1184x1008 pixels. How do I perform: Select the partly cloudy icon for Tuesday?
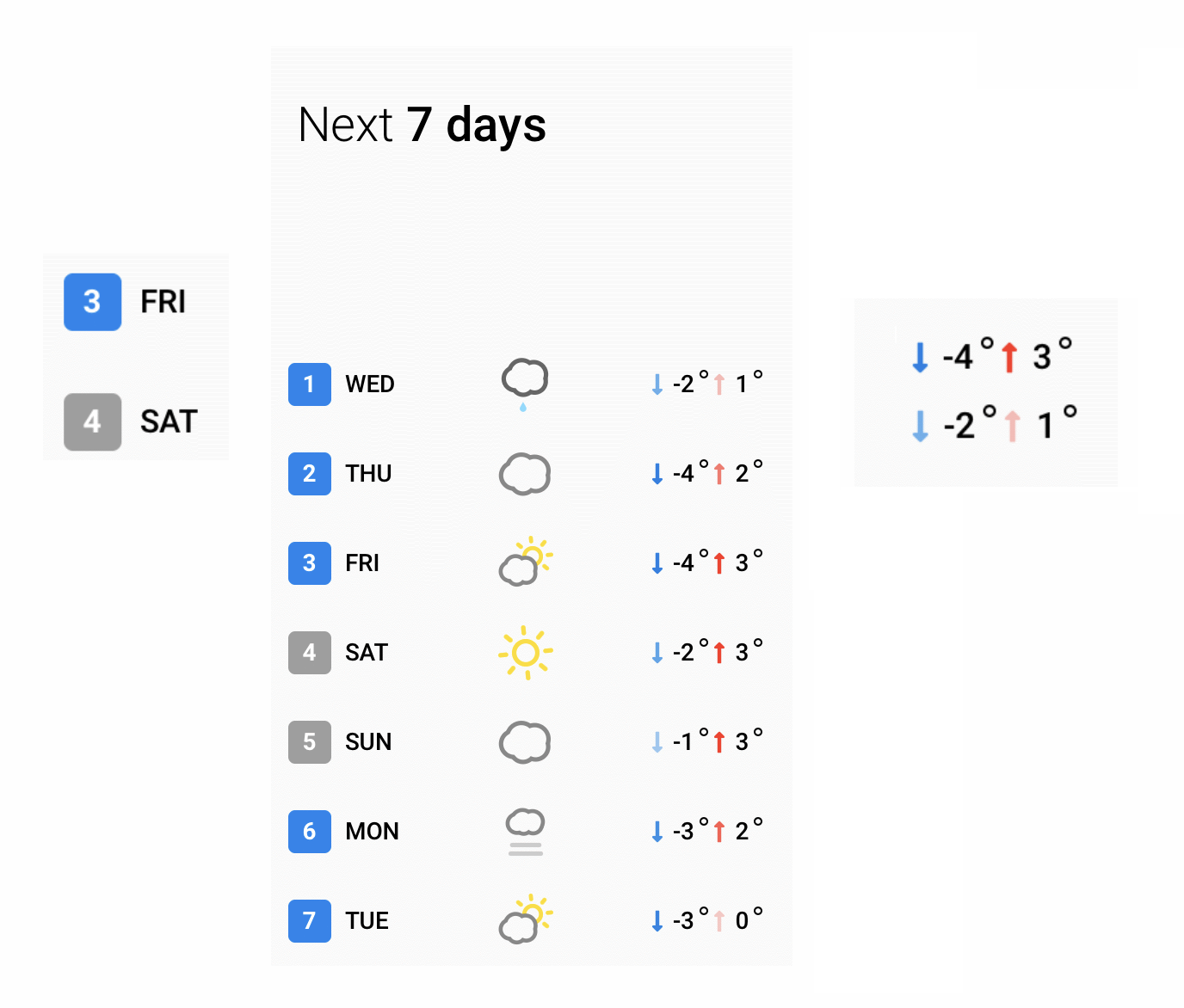click(524, 920)
